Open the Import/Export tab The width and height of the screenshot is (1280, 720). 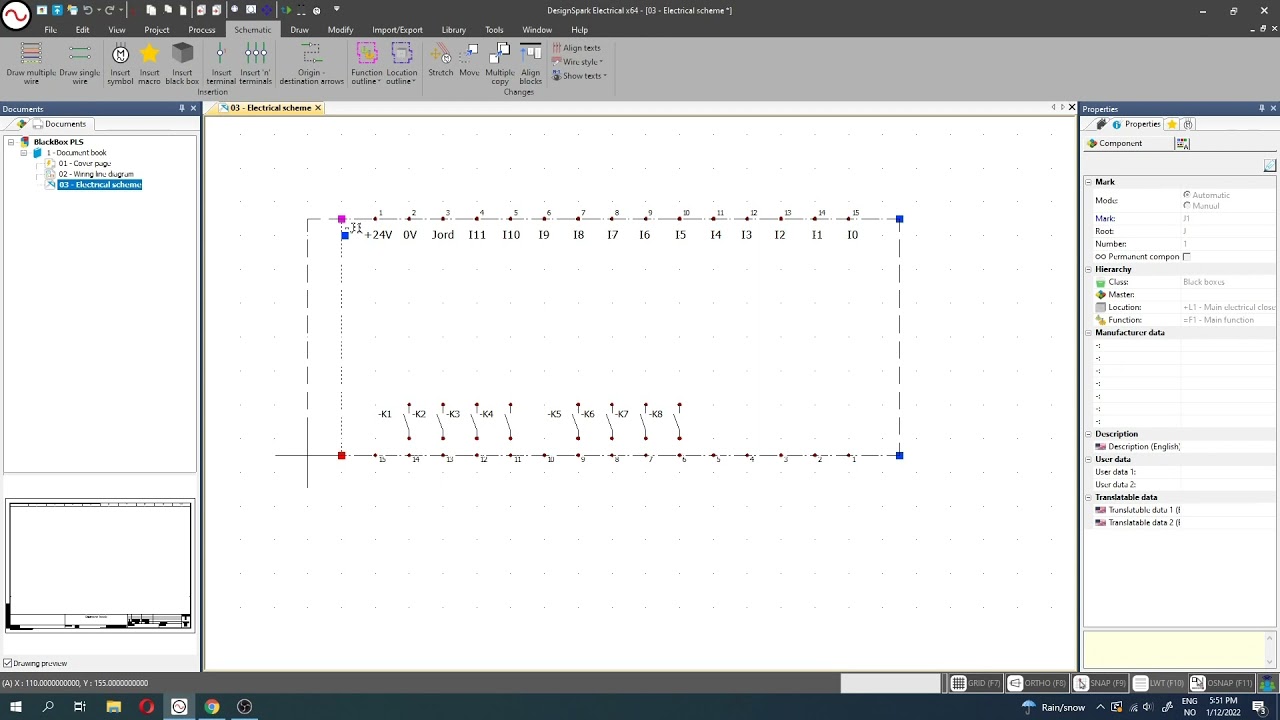397,30
